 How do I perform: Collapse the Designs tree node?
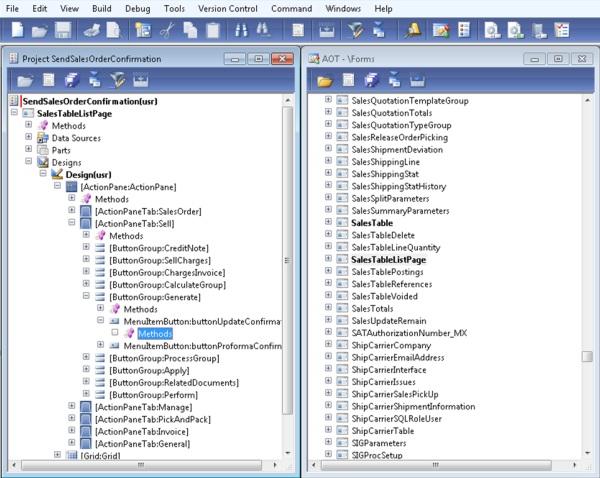(x=28, y=162)
